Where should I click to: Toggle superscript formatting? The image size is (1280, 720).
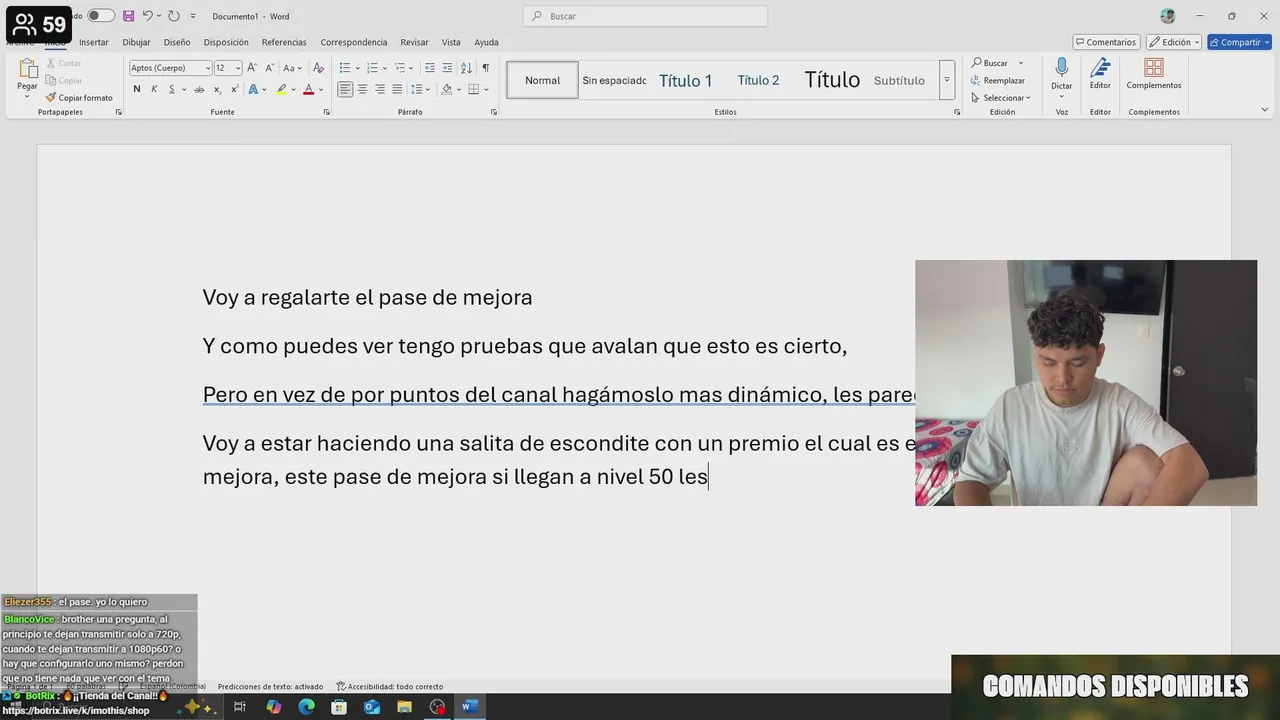[233, 89]
